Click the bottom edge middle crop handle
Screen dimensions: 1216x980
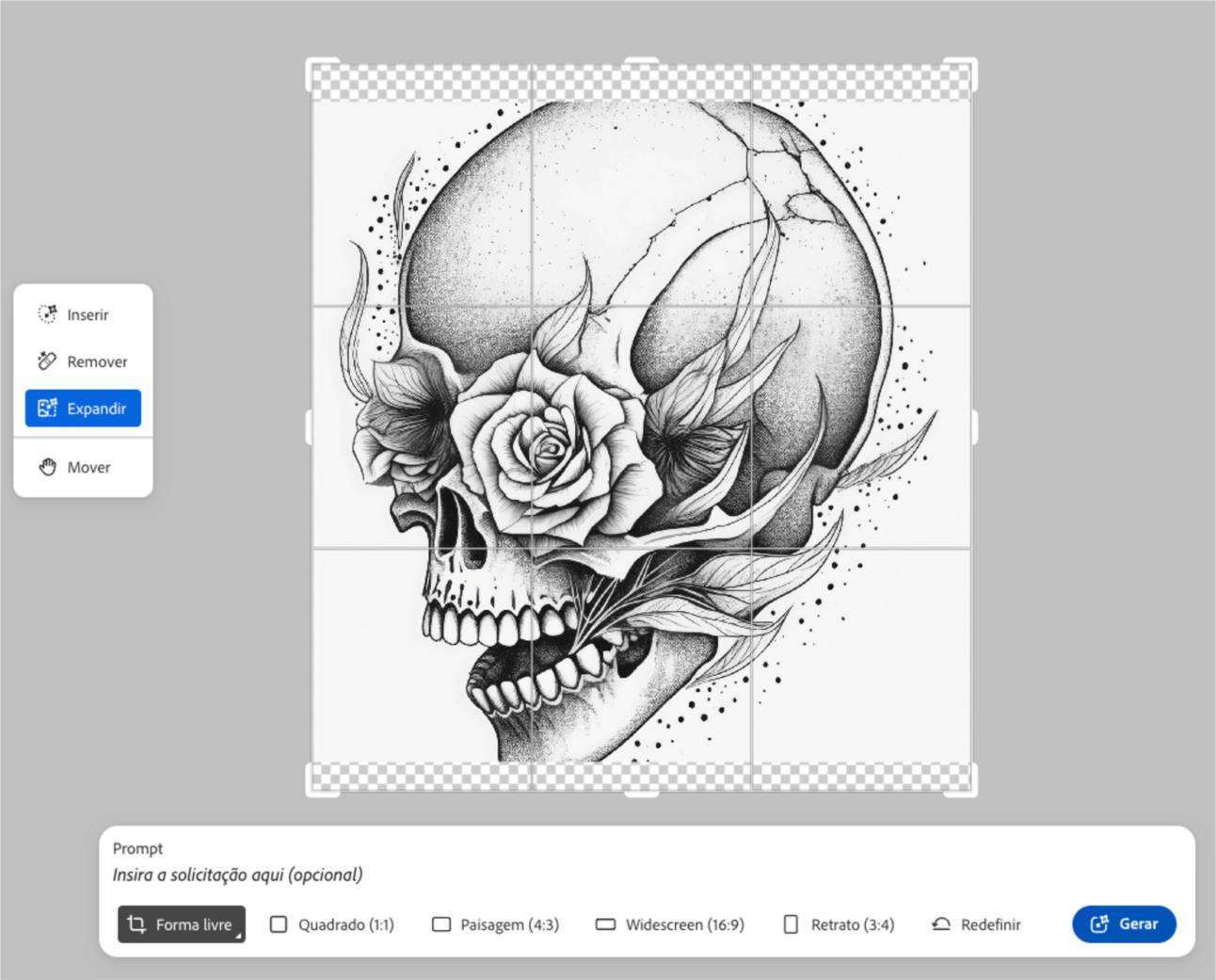click(642, 794)
